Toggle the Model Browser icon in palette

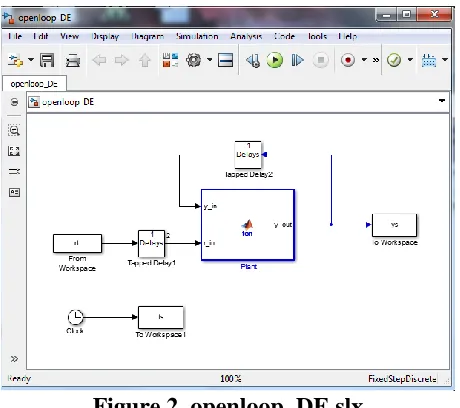point(14,102)
